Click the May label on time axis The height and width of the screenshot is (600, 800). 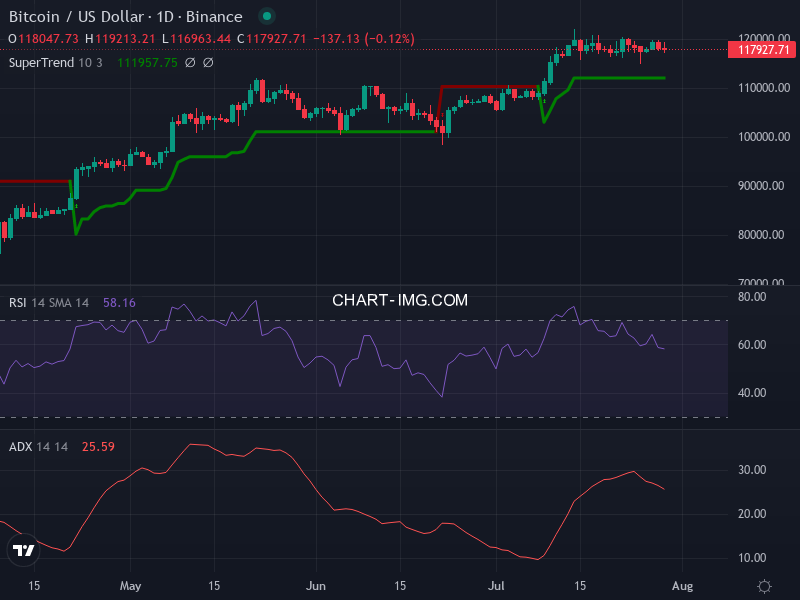[x=130, y=586]
